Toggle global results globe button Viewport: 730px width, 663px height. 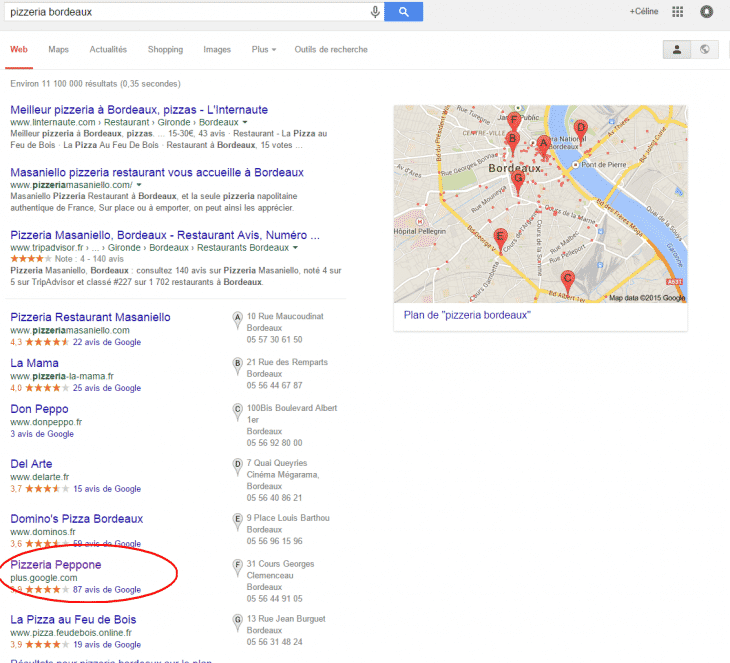(x=705, y=49)
